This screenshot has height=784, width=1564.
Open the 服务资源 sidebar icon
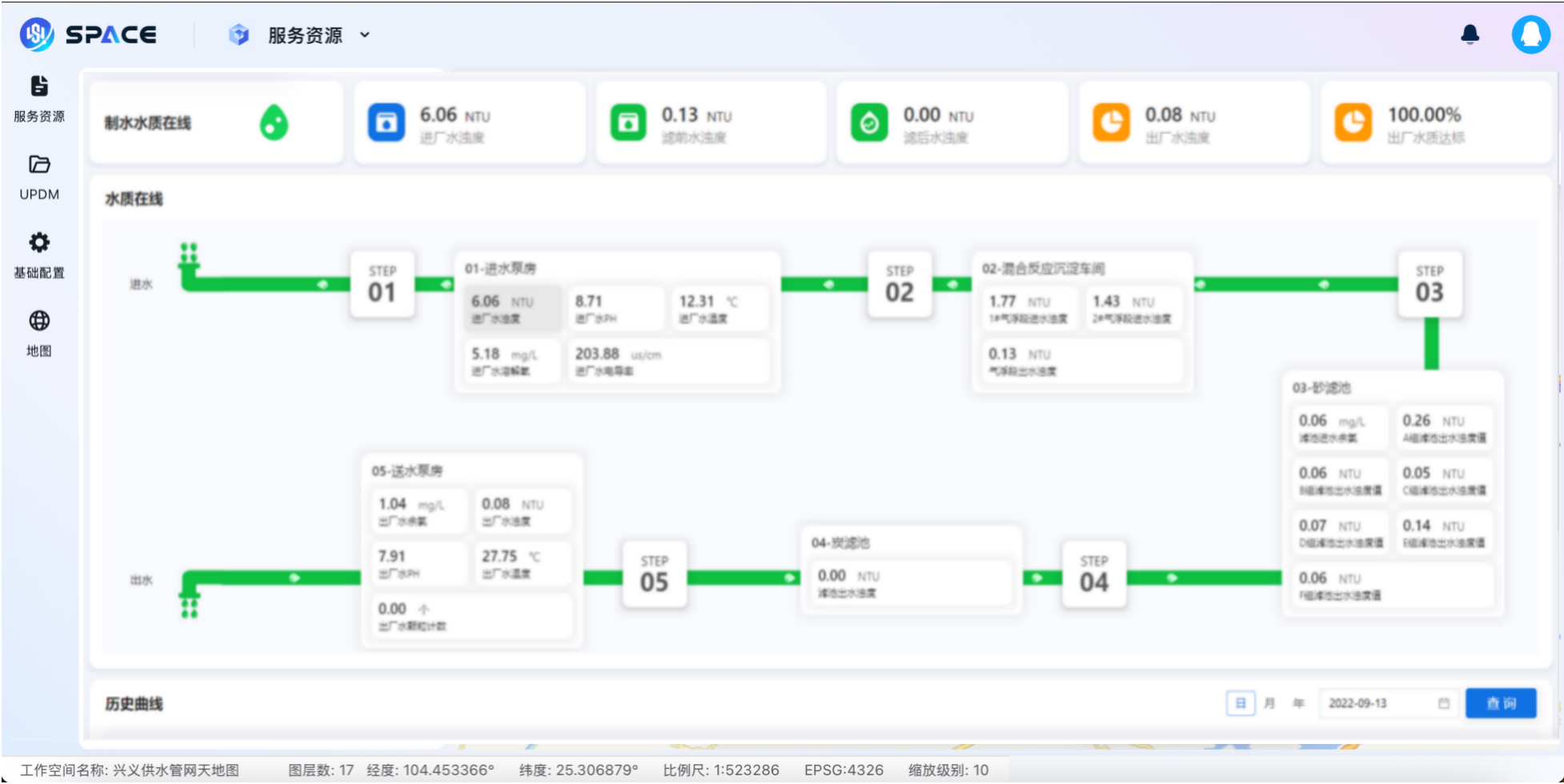click(x=38, y=86)
